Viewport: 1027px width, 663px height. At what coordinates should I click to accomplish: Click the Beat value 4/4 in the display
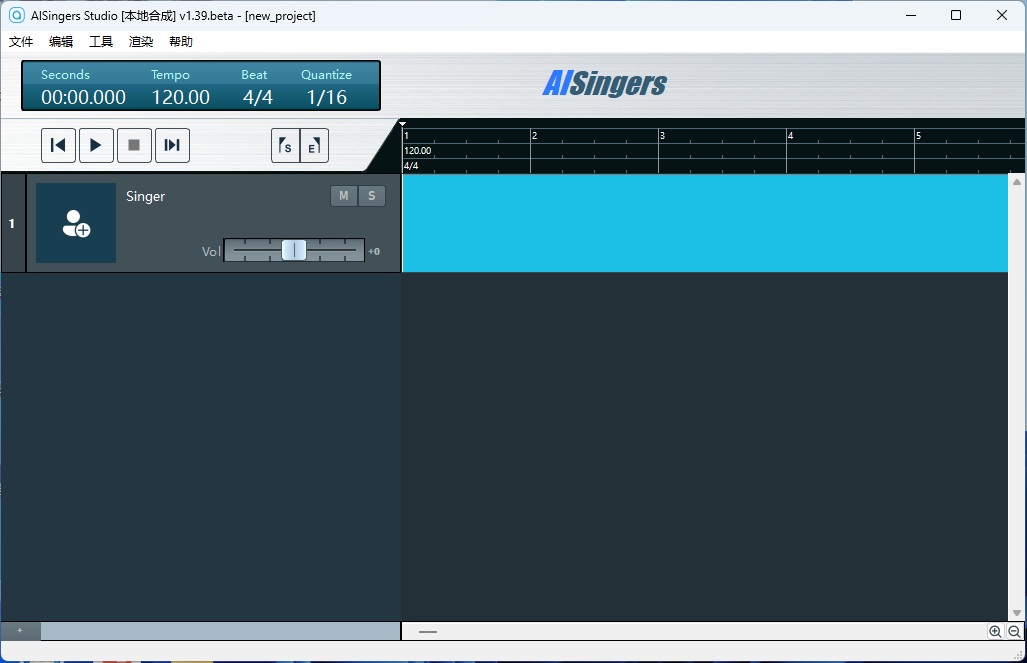coord(257,97)
